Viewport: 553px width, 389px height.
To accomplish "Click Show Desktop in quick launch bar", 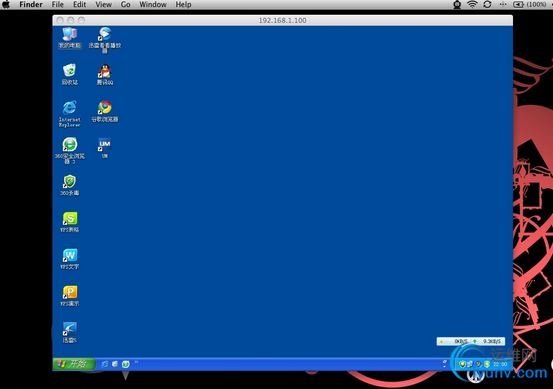I will click(115, 364).
